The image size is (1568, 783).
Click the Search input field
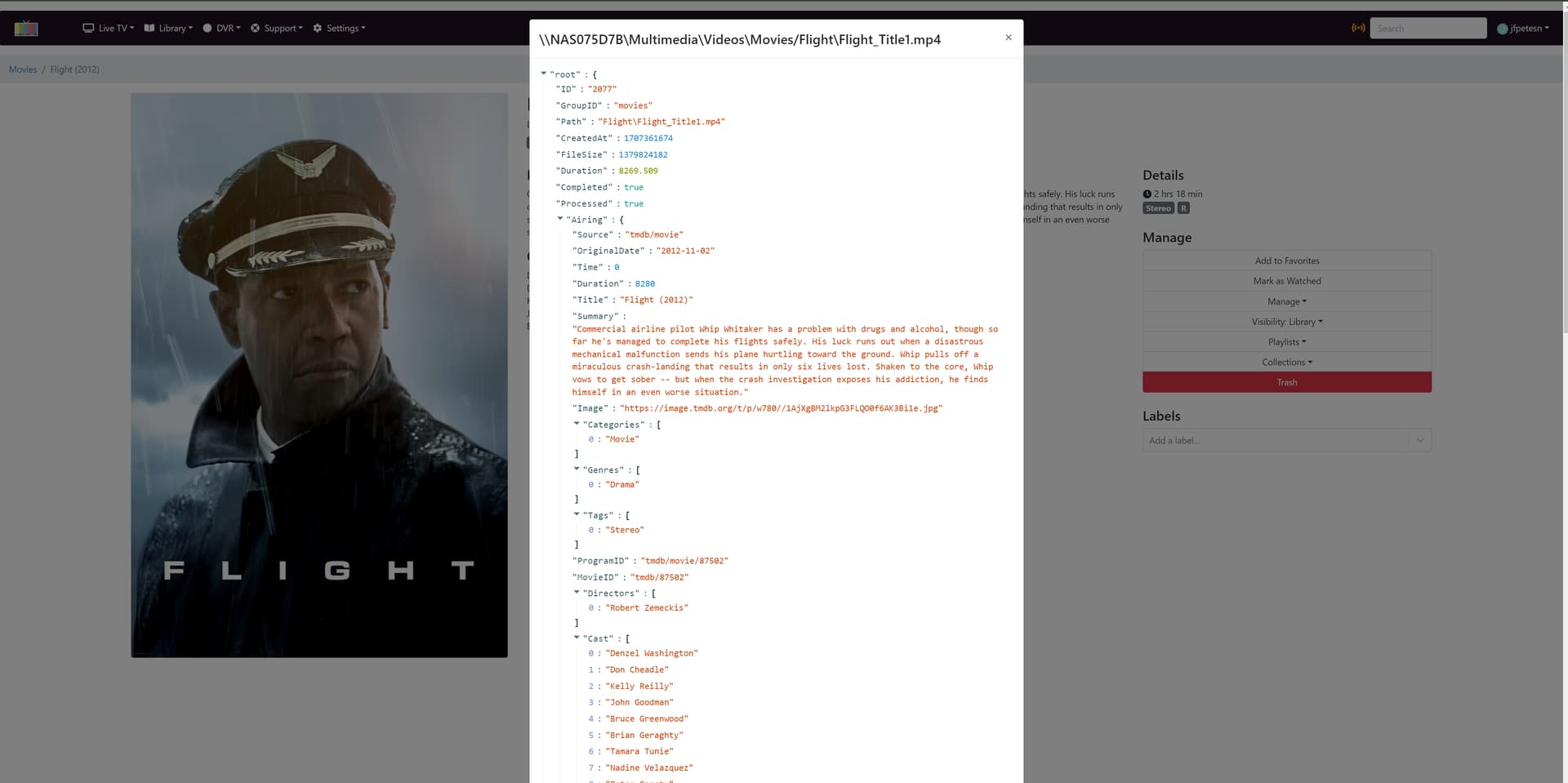tap(1428, 29)
